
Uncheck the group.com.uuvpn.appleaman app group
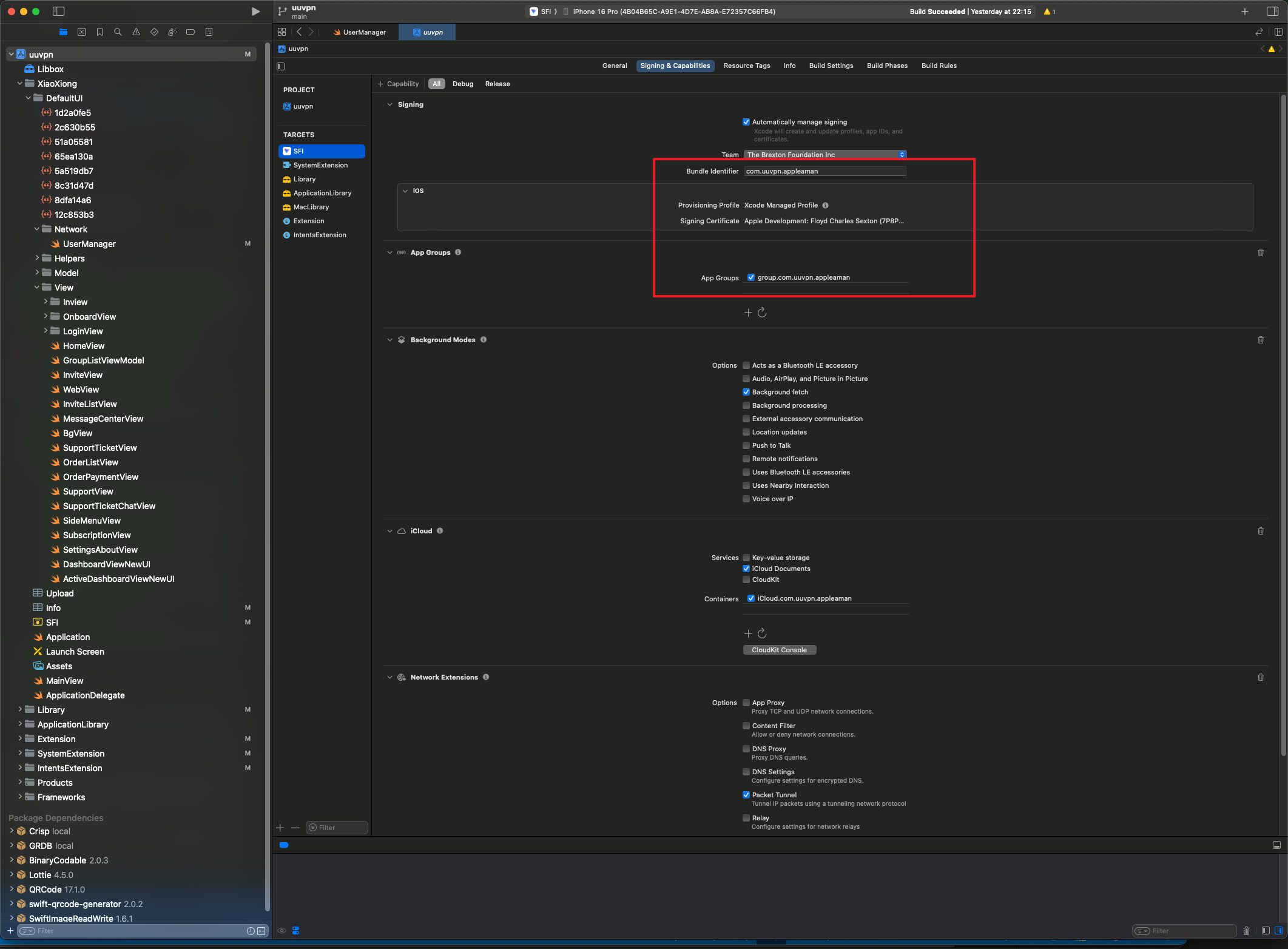coord(751,277)
